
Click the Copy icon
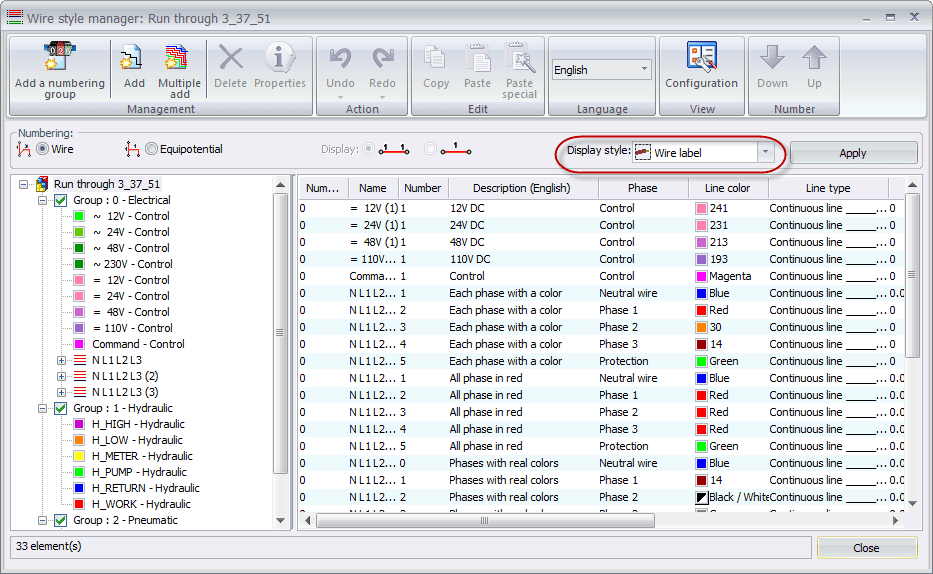tap(434, 58)
